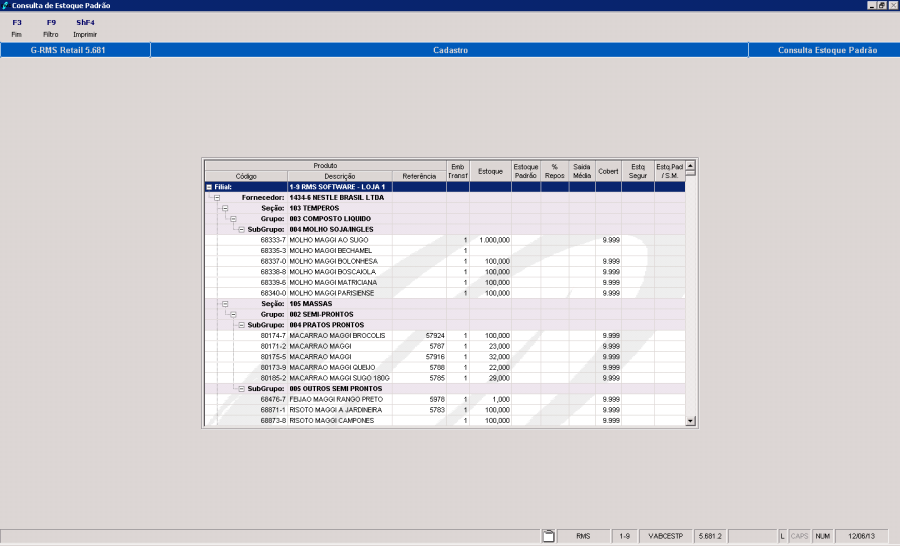Click code 80171-2 cell
This screenshot has width=900, height=546.
[273, 346]
